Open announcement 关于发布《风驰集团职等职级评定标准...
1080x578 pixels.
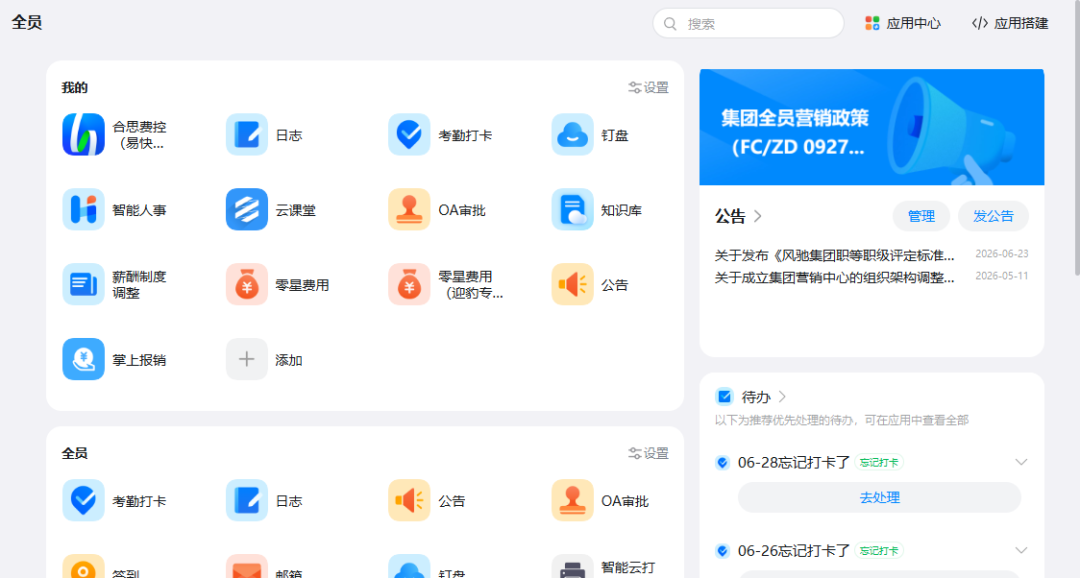click(834, 256)
